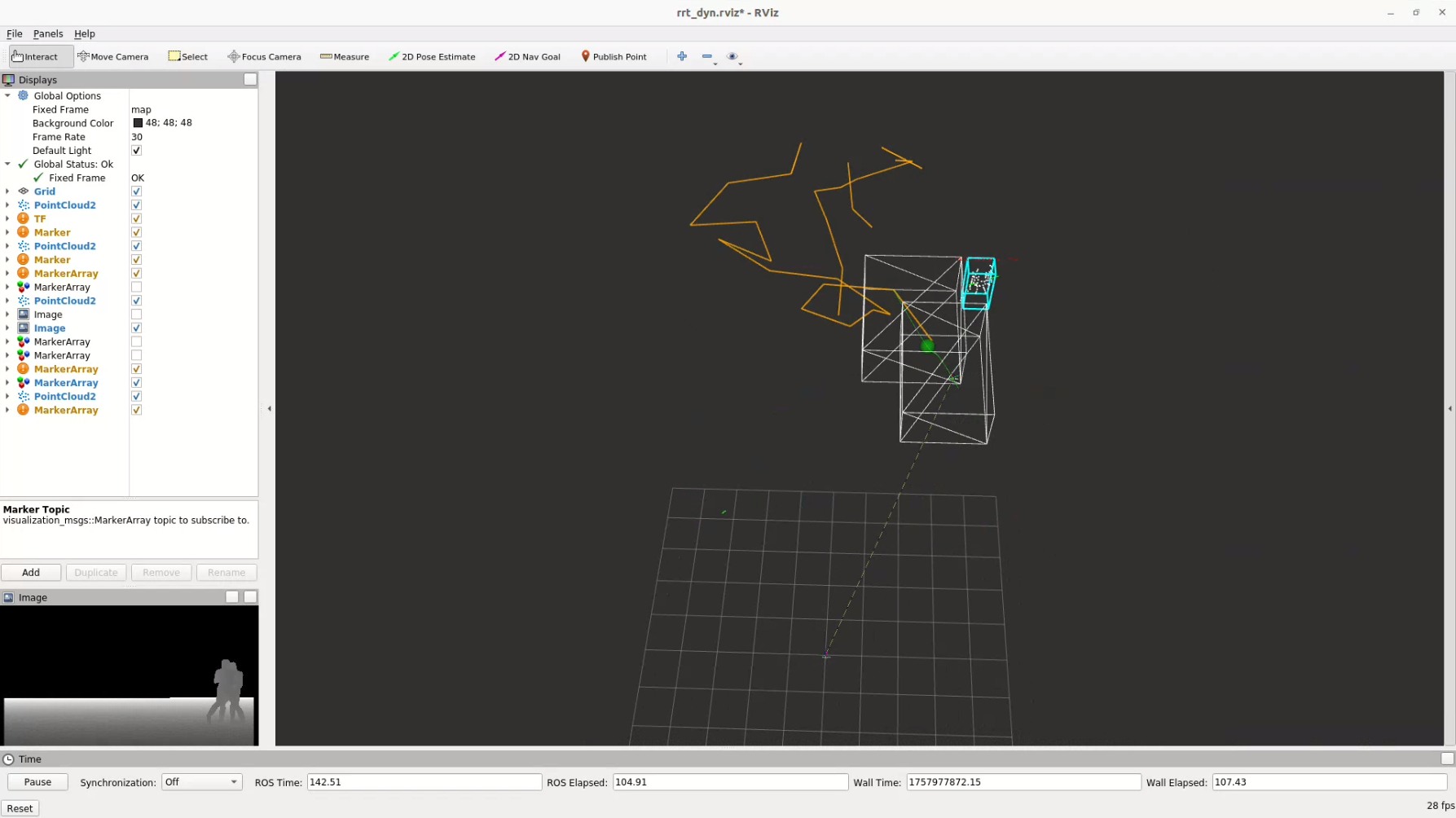The width and height of the screenshot is (1456, 818).
Task: Select the Interact tool
Action: click(x=35, y=57)
